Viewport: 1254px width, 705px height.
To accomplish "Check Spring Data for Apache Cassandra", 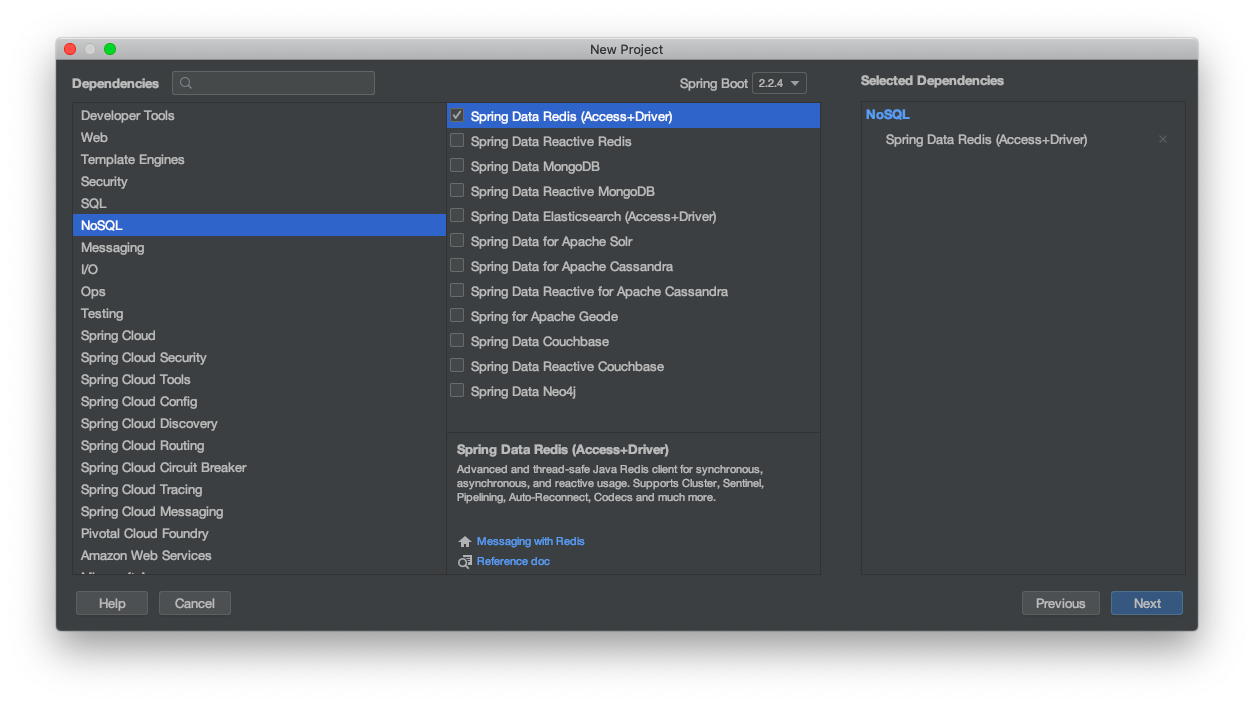I will click(457, 266).
